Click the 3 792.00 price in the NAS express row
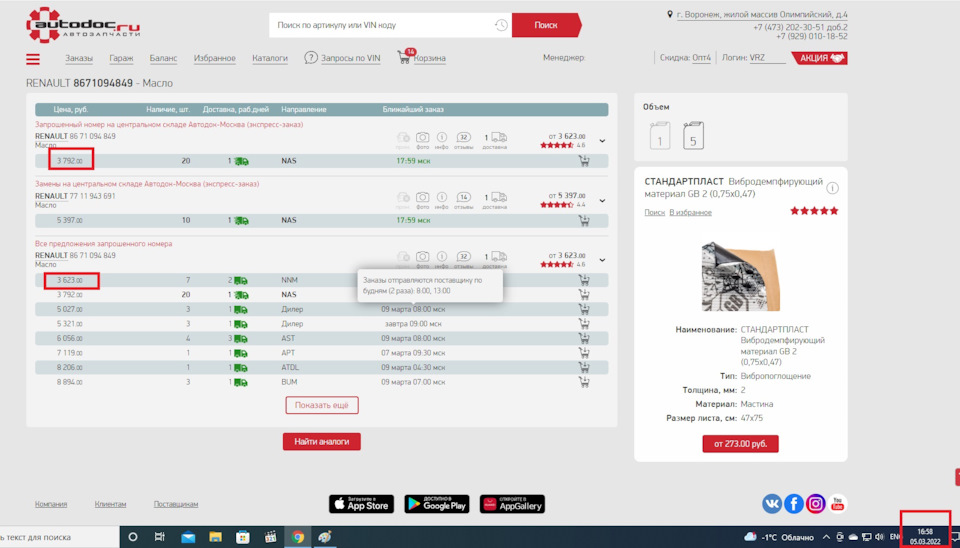This screenshot has height=548, width=960. (x=70, y=161)
